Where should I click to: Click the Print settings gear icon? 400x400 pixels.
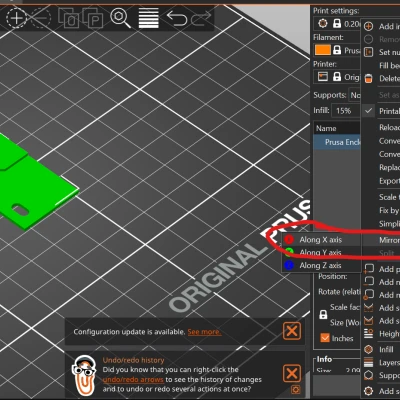pos(322,23)
